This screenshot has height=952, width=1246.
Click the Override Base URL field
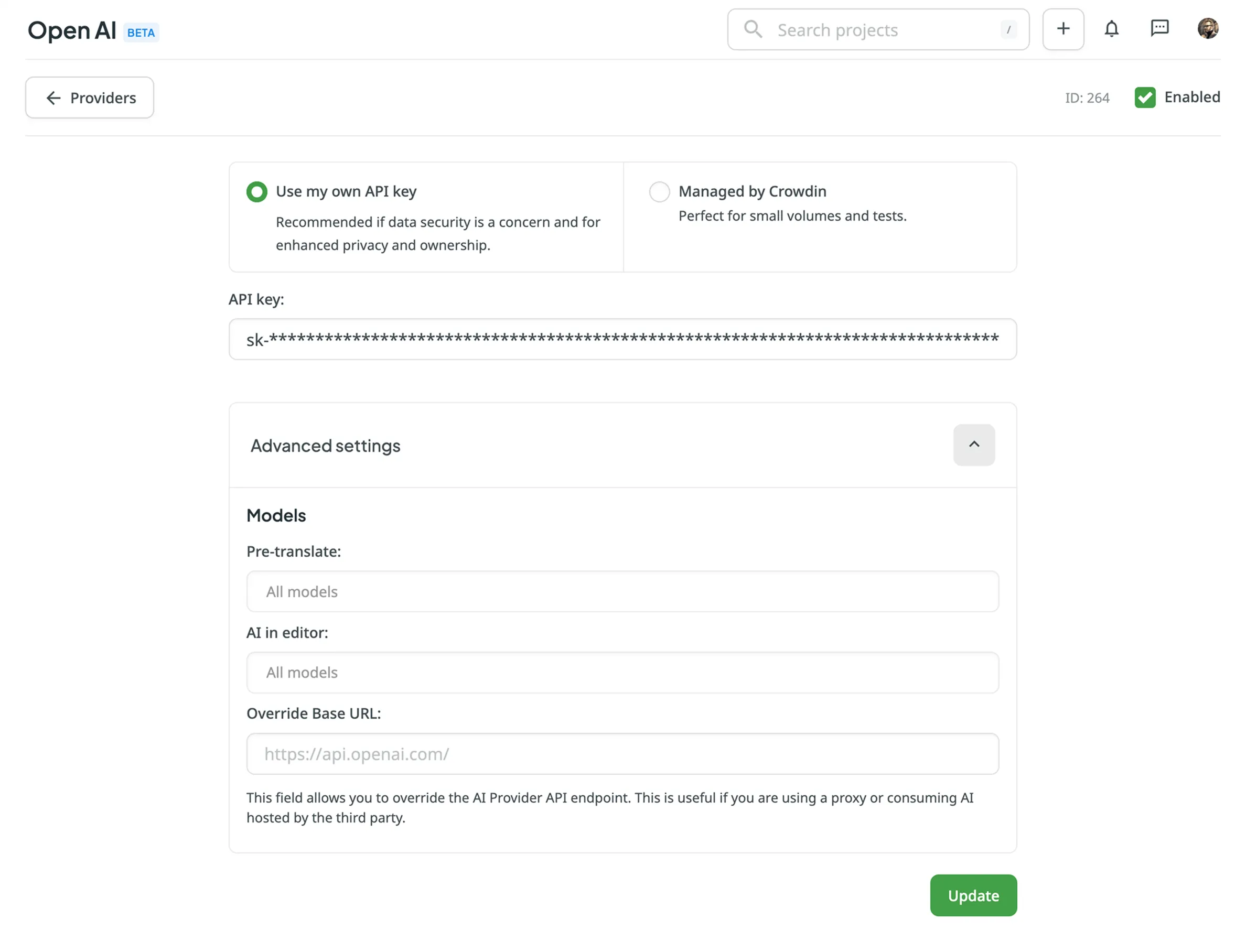coord(622,754)
